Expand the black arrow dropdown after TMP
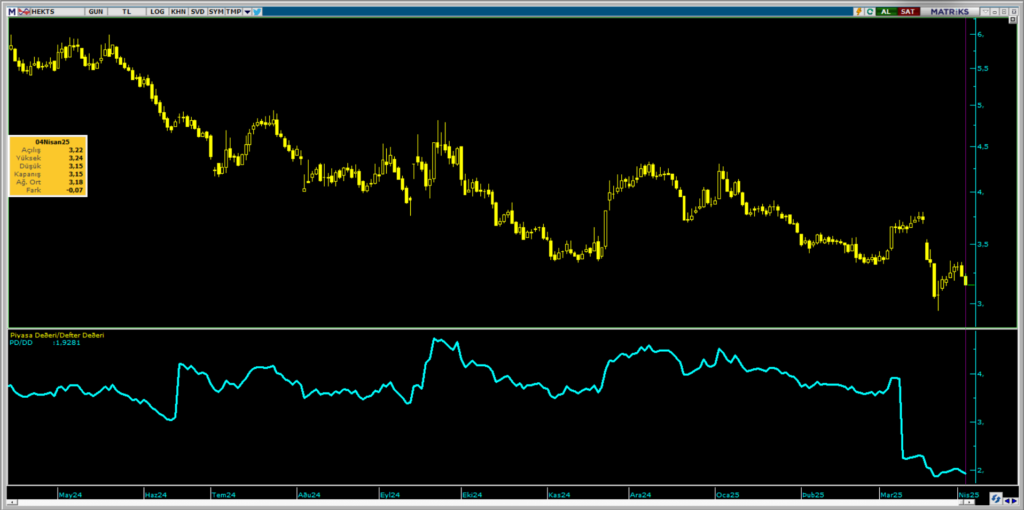Viewport: 1024px width, 510px height. (247, 12)
